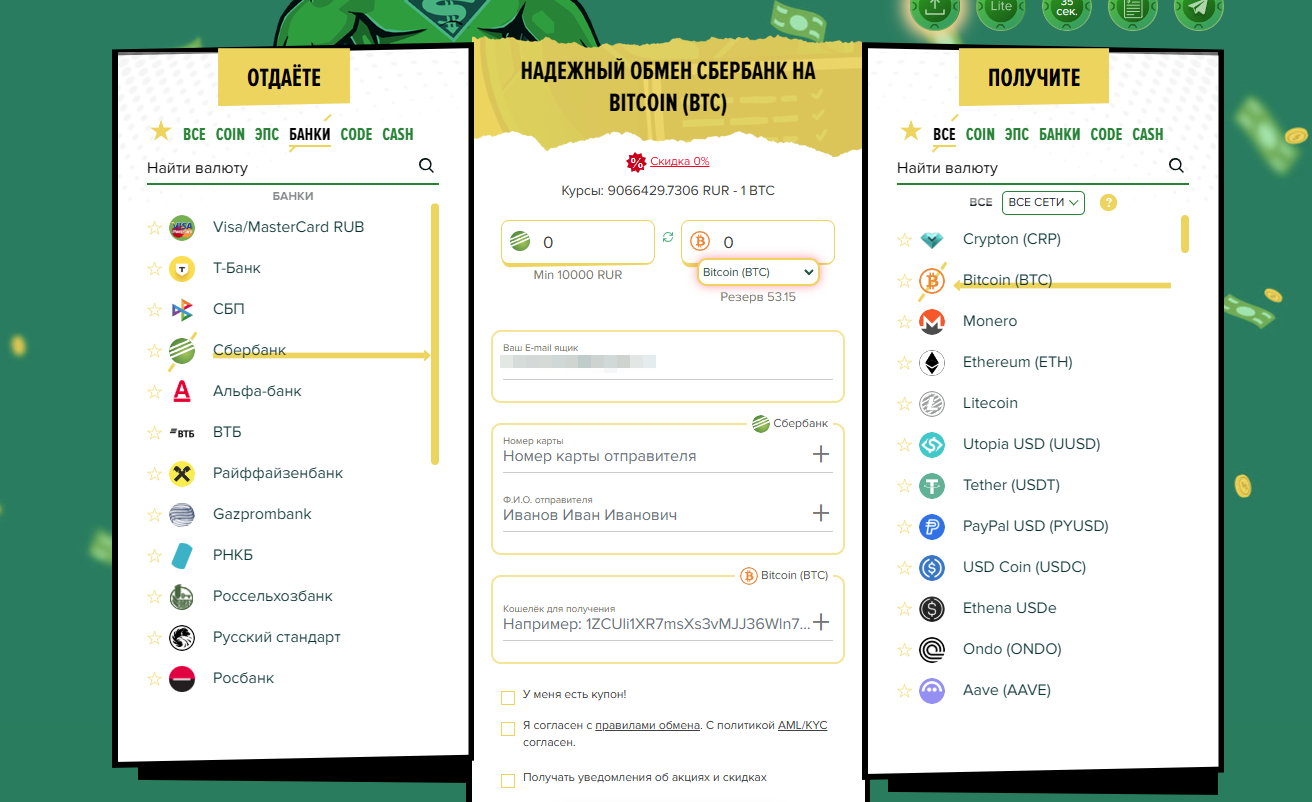Select the Альфа-банк red logo
Screen dimensions: 1312x802
pos(182,392)
